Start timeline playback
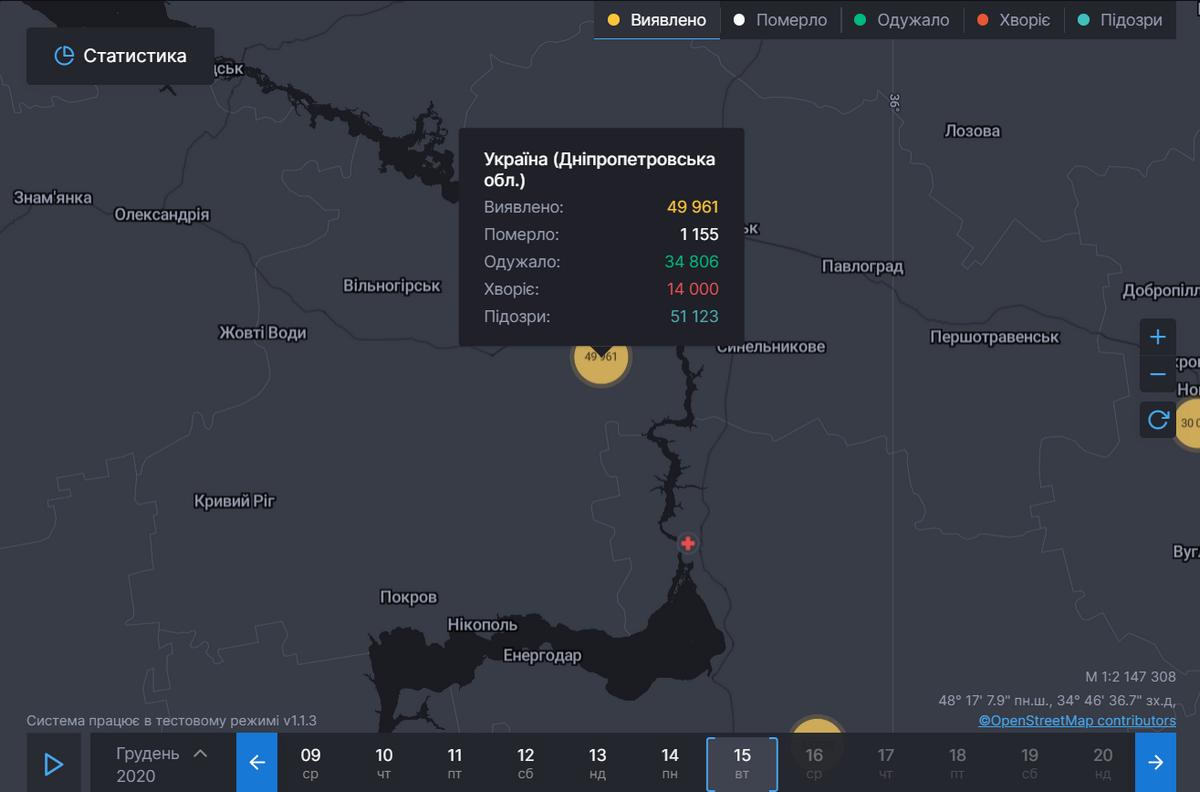The image size is (1200, 792). (54, 764)
